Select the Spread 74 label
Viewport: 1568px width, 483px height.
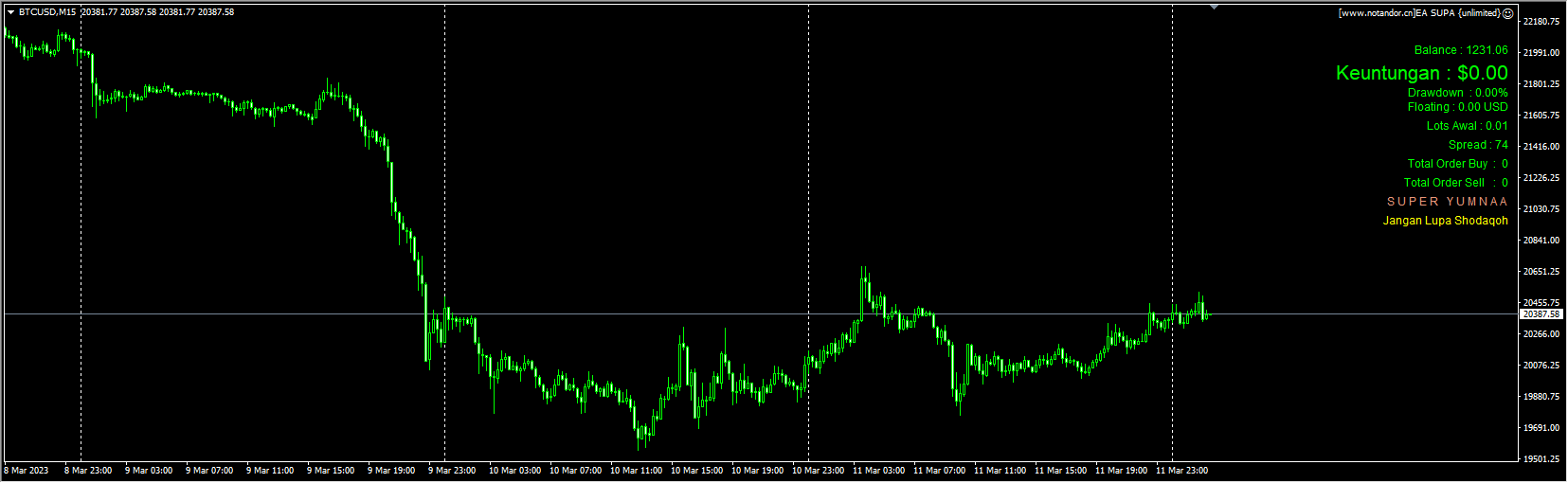[1478, 145]
